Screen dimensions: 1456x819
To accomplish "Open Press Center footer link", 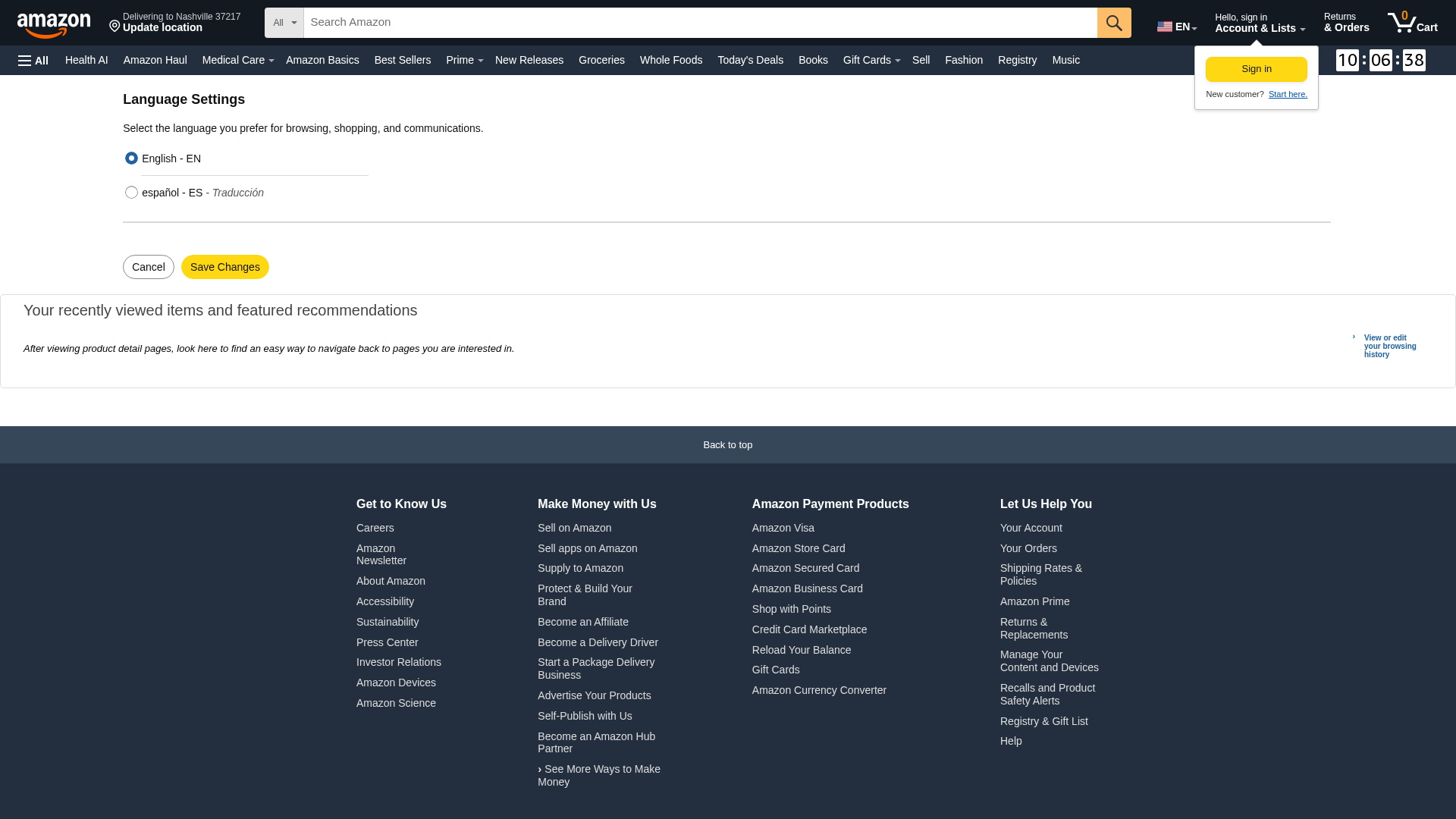I will [x=387, y=642].
